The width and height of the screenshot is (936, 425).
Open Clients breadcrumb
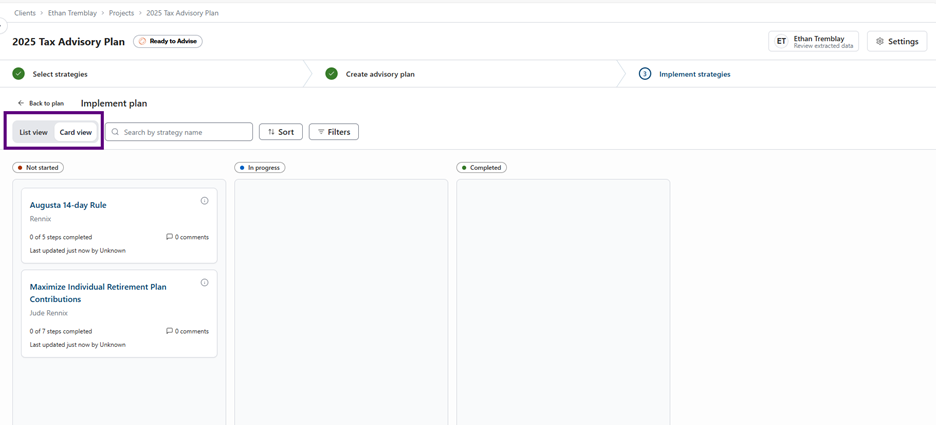tap(24, 13)
